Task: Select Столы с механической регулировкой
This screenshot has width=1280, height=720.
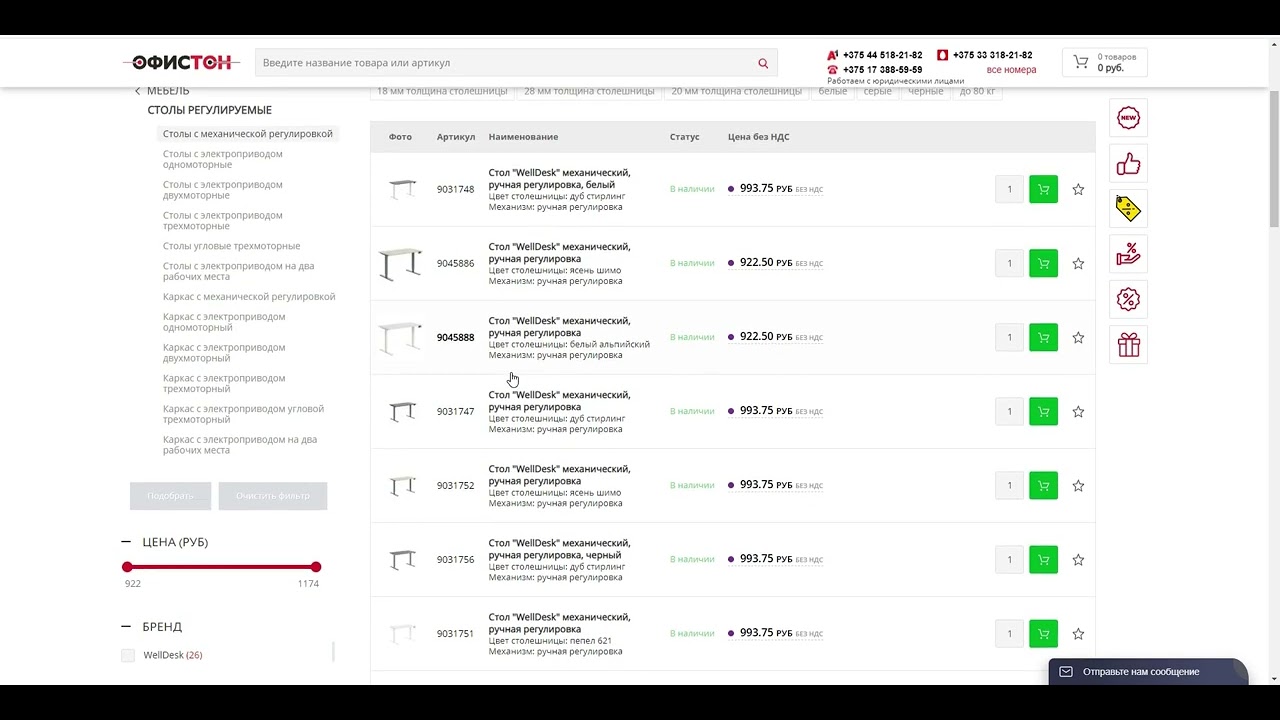Action: 247,133
